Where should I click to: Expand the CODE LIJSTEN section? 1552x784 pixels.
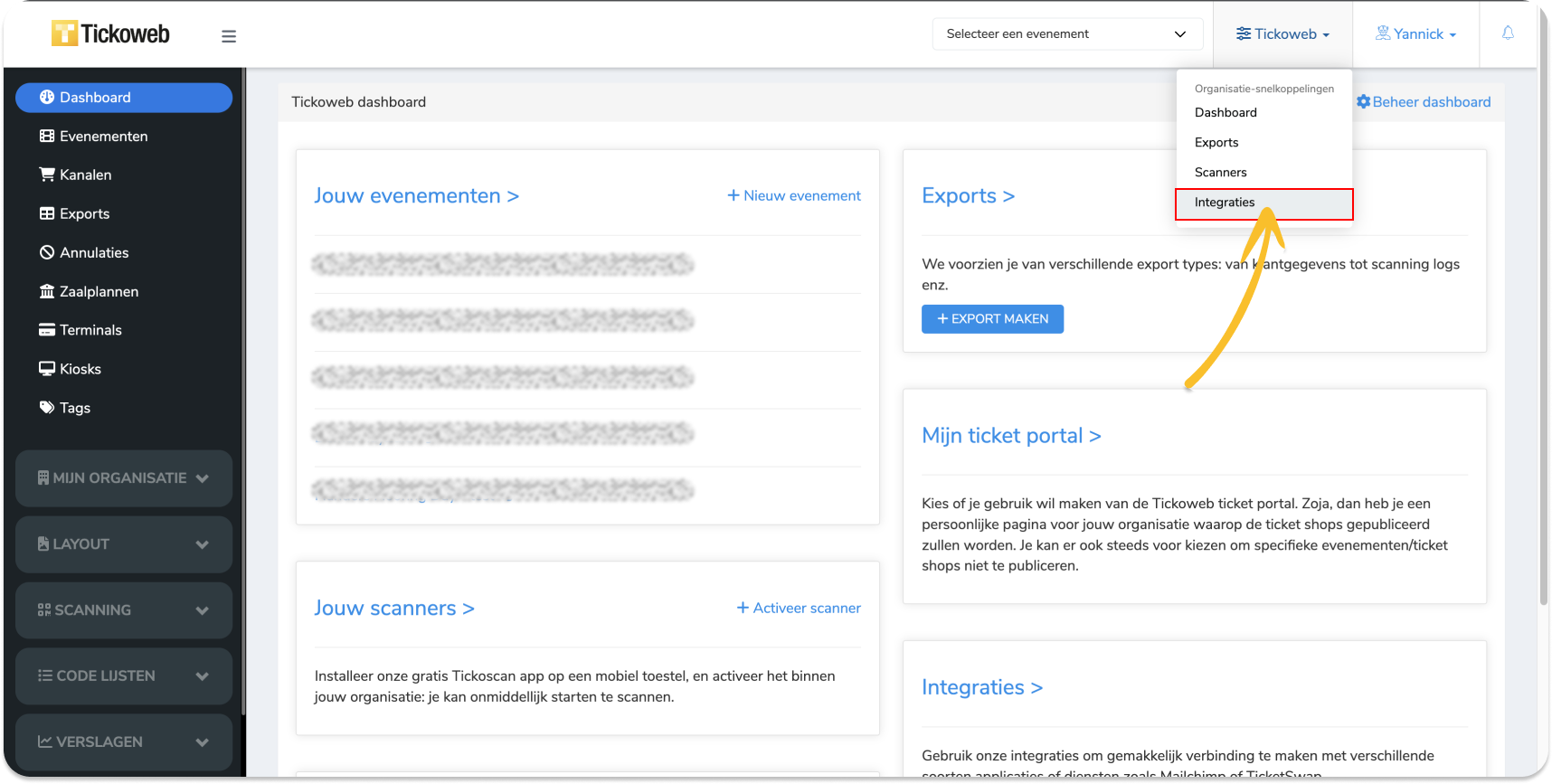(124, 676)
